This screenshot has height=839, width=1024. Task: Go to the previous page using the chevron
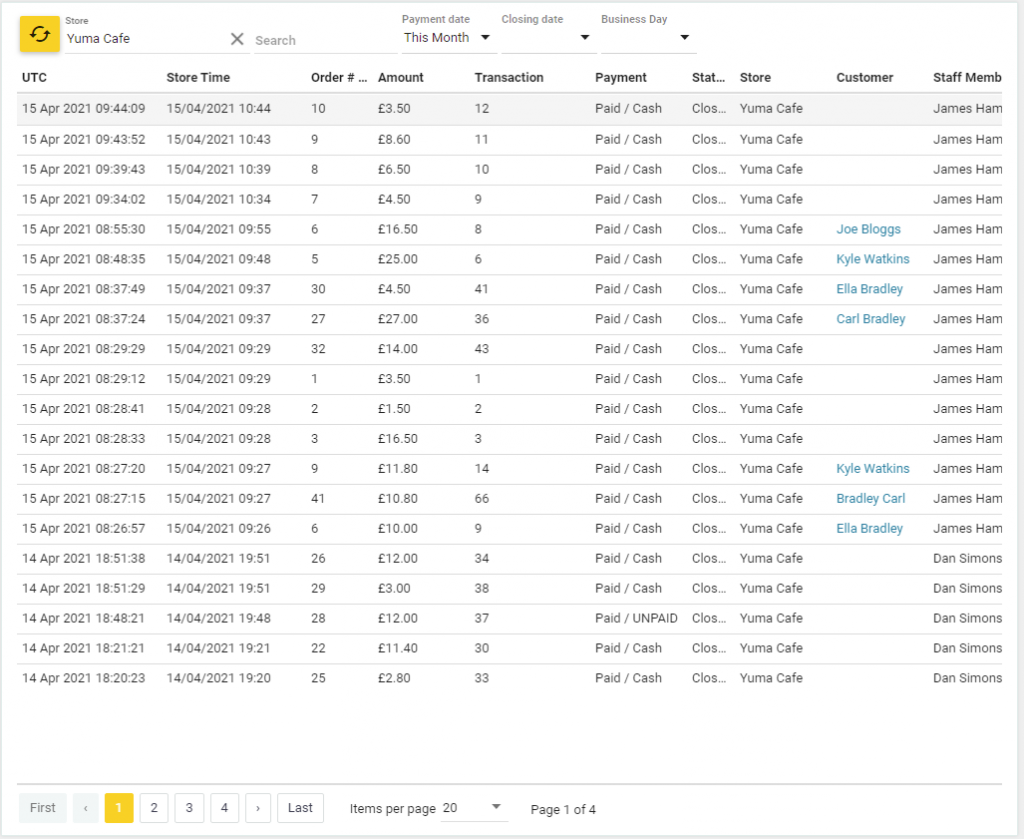click(85, 808)
